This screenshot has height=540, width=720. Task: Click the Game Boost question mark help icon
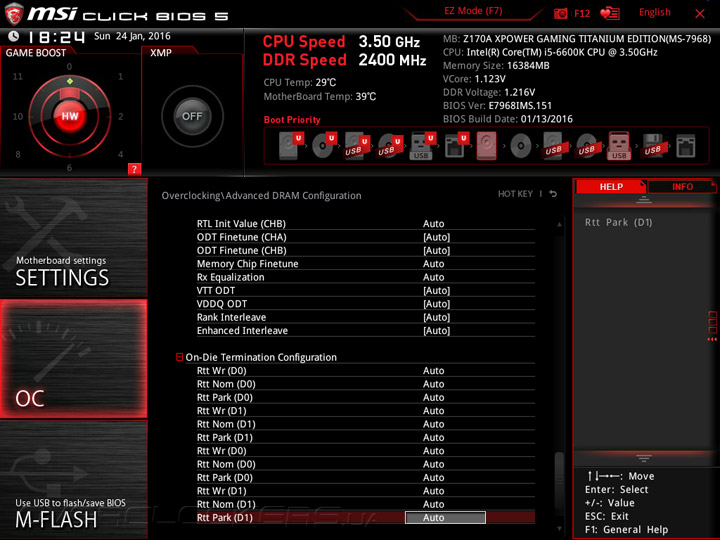[134, 169]
